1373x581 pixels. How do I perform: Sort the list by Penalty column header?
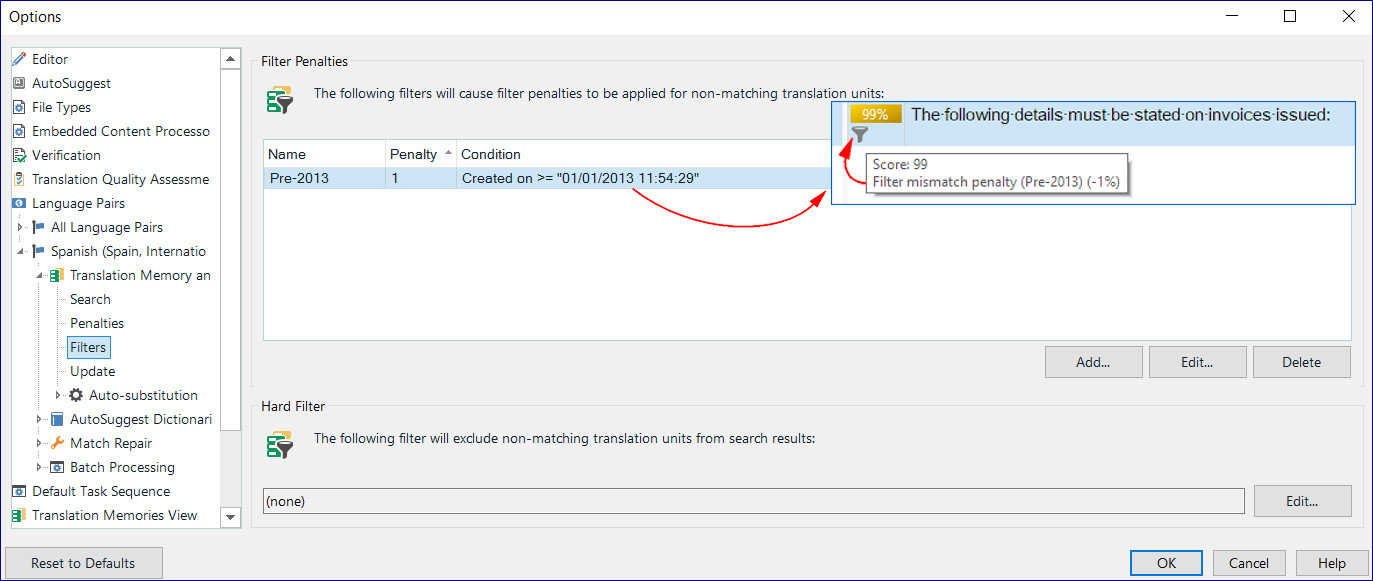click(x=413, y=154)
